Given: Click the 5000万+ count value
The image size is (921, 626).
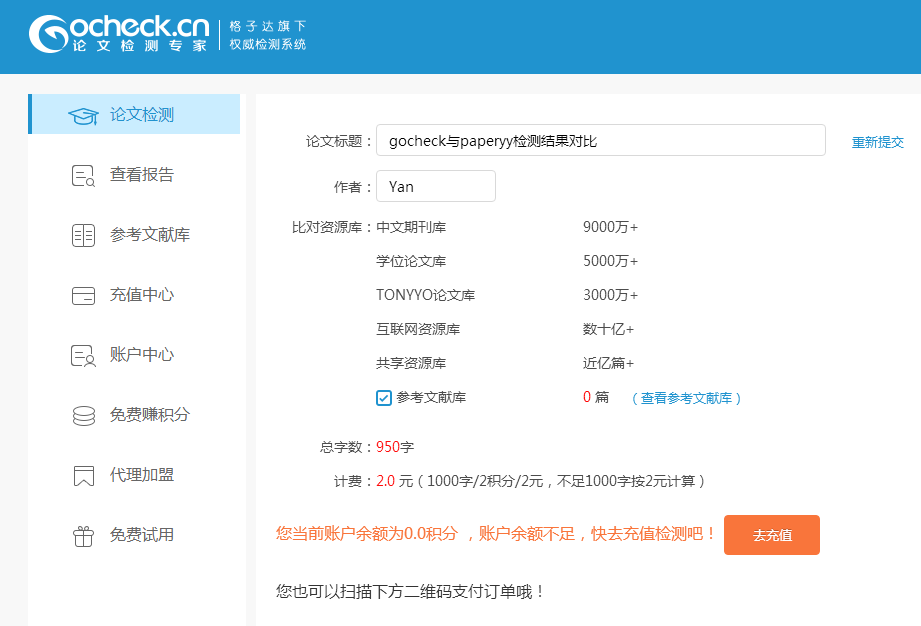Looking at the screenshot, I should point(610,261).
